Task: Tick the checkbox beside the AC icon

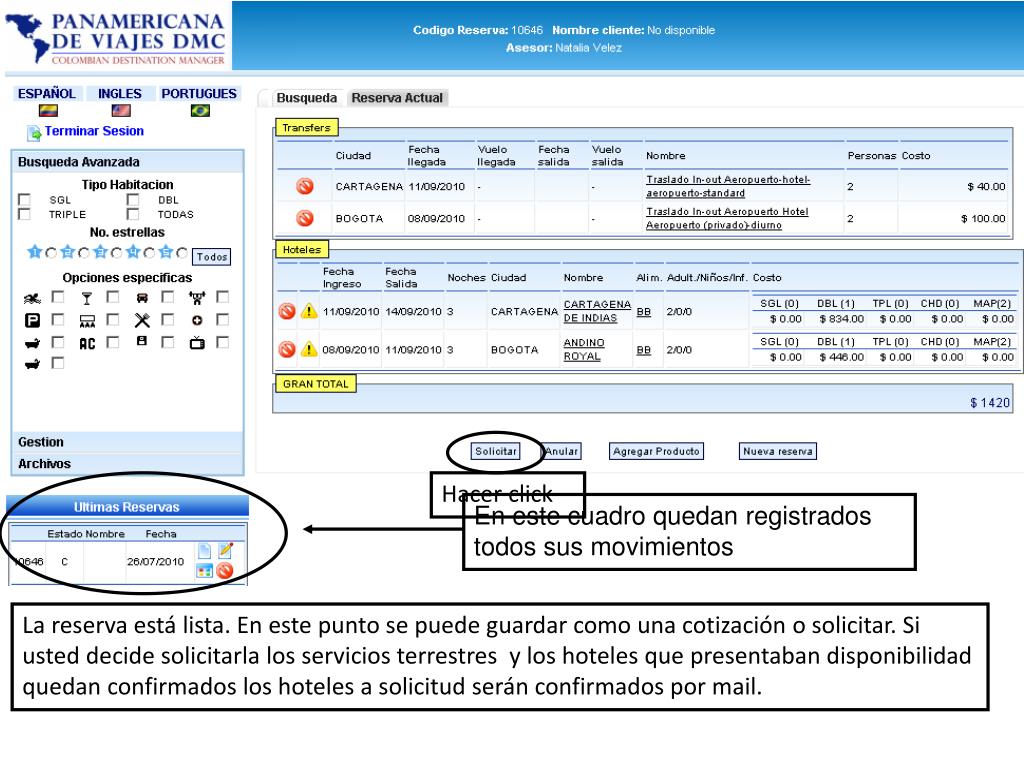Action: [x=113, y=342]
